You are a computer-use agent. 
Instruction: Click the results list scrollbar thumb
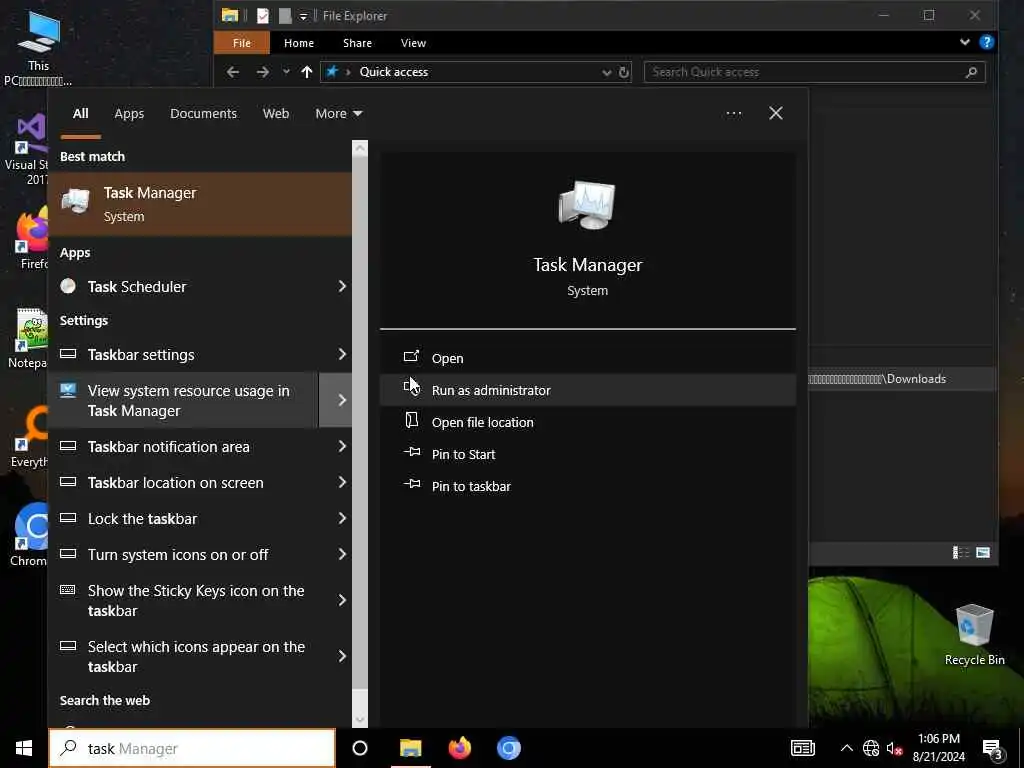click(360, 423)
